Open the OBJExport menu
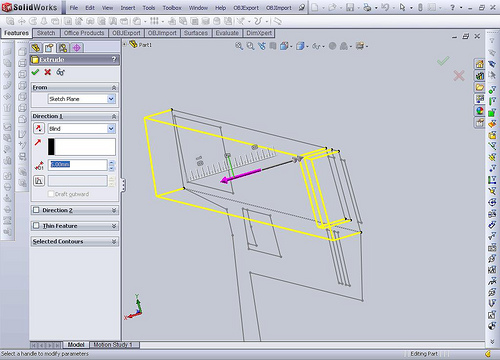The height and width of the screenshot is (360, 500). point(246,8)
